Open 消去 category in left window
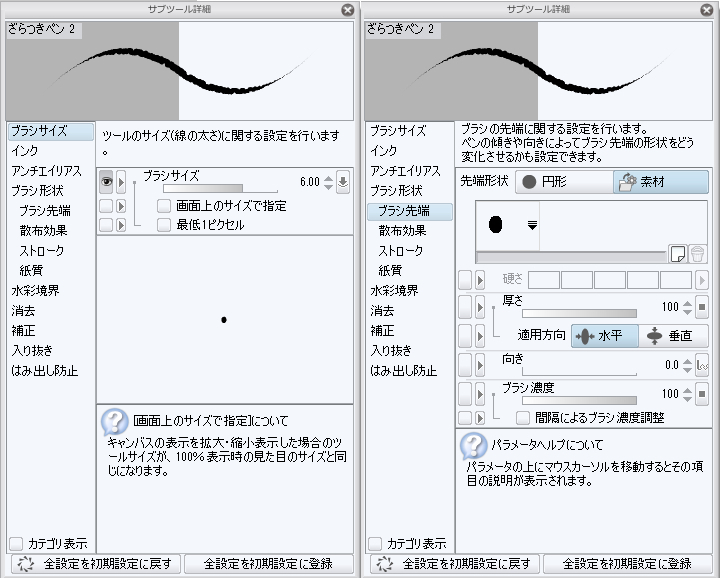 (23, 311)
